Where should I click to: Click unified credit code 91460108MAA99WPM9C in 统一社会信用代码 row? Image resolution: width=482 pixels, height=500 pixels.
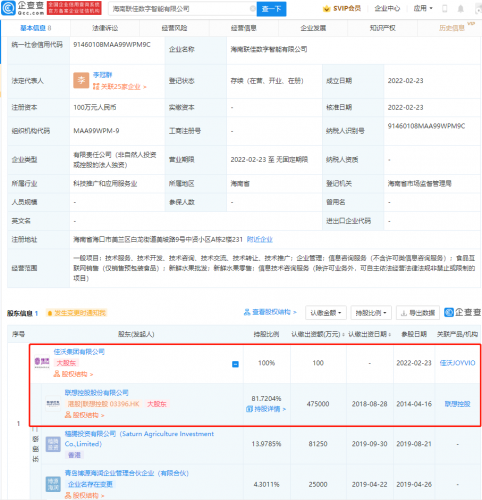tap(112, 45)
